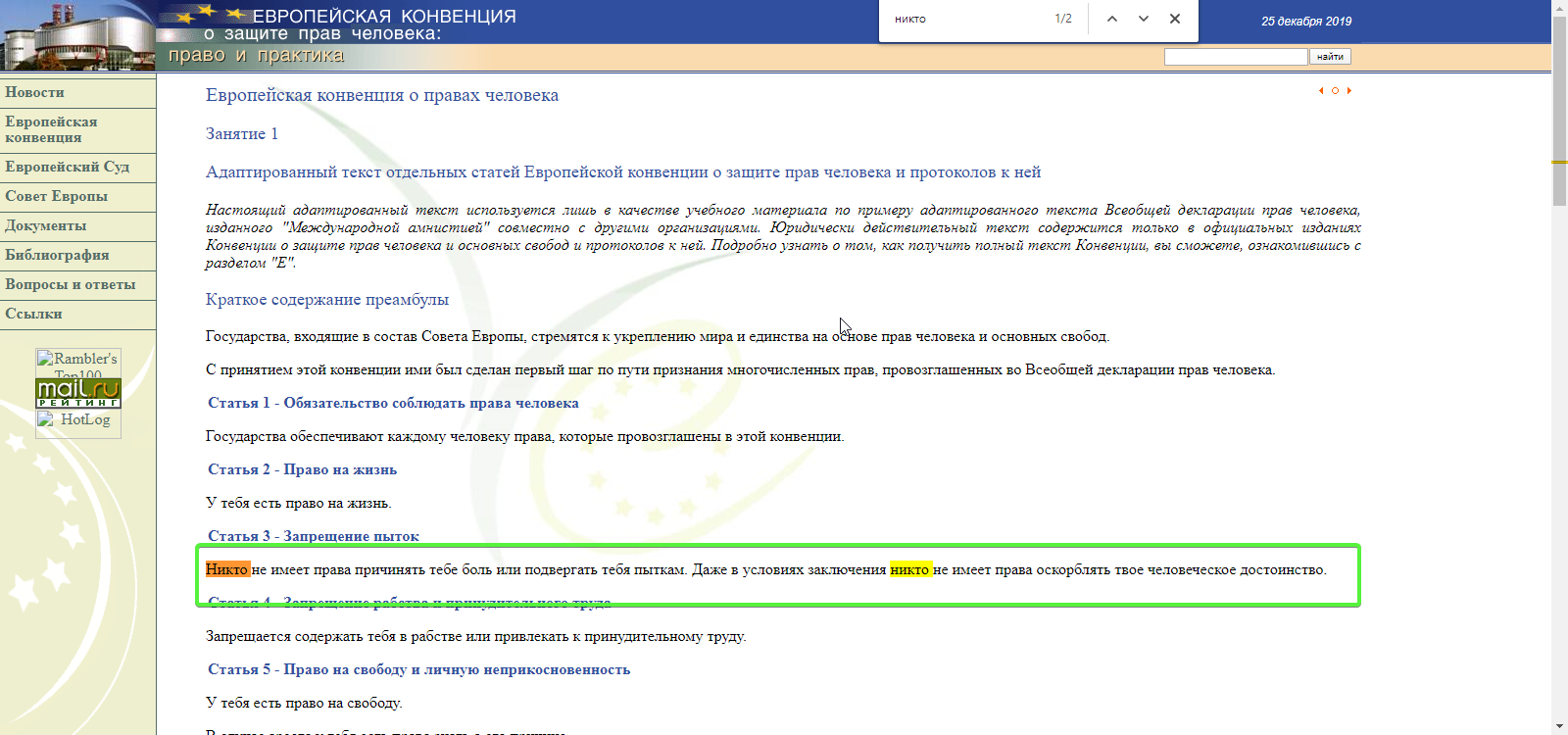The height and width of the screenshot is (735, 1568).
Task: Open the Документы sidebar section
Action: pyautogui.click(x=45, y=225)
